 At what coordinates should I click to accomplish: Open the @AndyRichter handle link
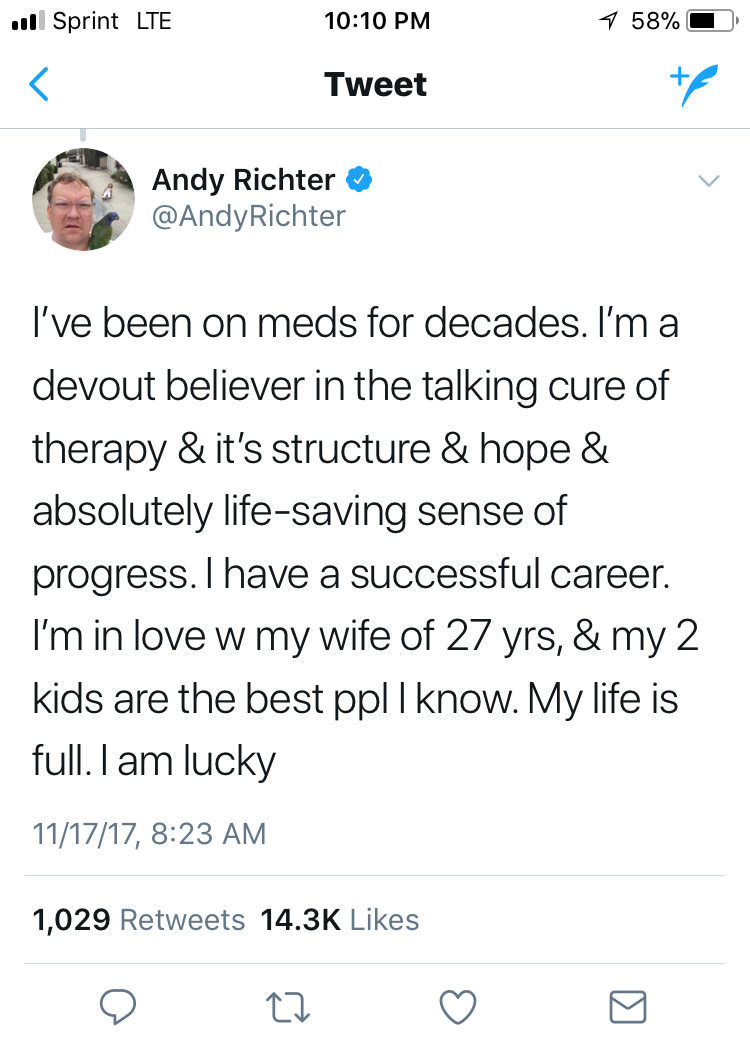pos(248,216)
